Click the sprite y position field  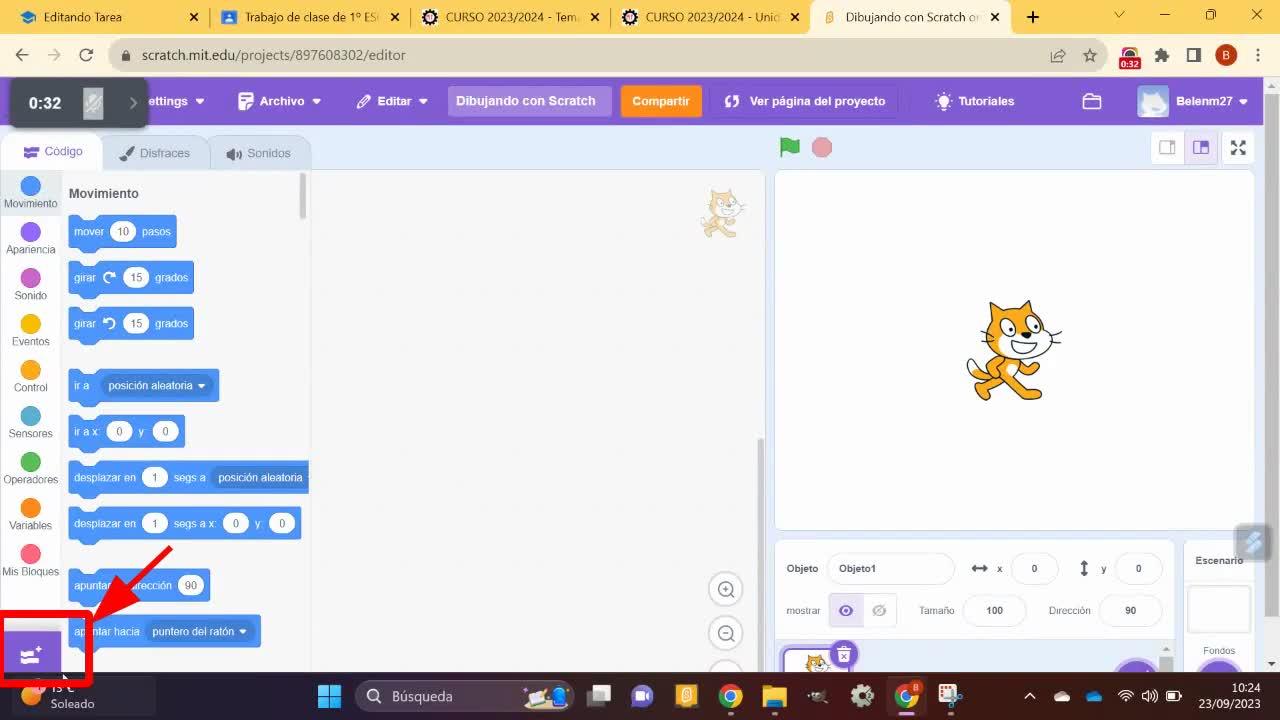click(x=1138, y=568)
